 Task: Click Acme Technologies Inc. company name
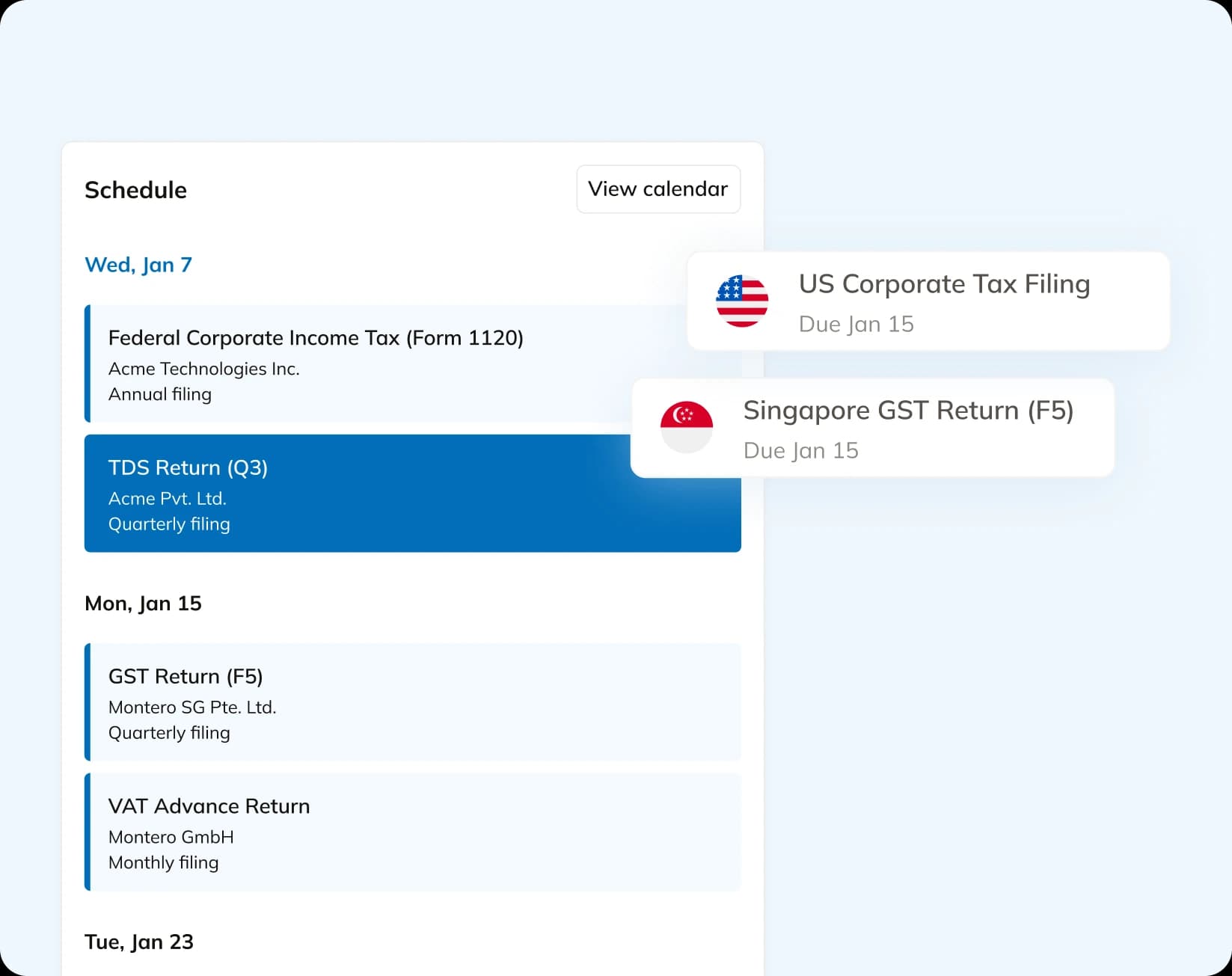(204, 369)
